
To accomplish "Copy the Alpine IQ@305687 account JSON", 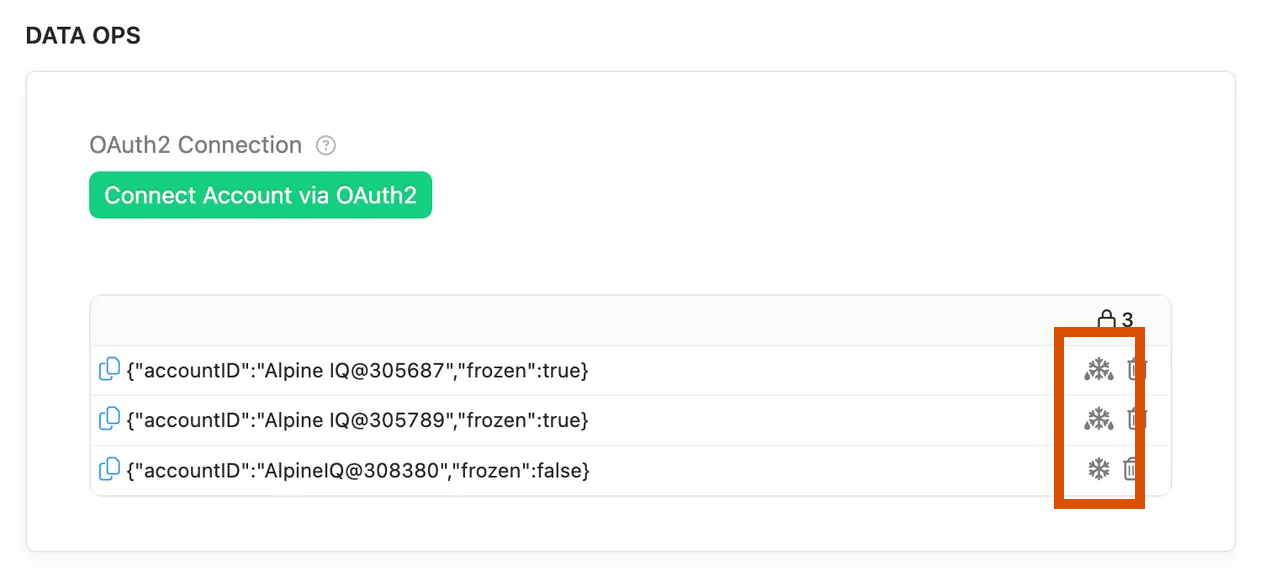I will point(109,370).
